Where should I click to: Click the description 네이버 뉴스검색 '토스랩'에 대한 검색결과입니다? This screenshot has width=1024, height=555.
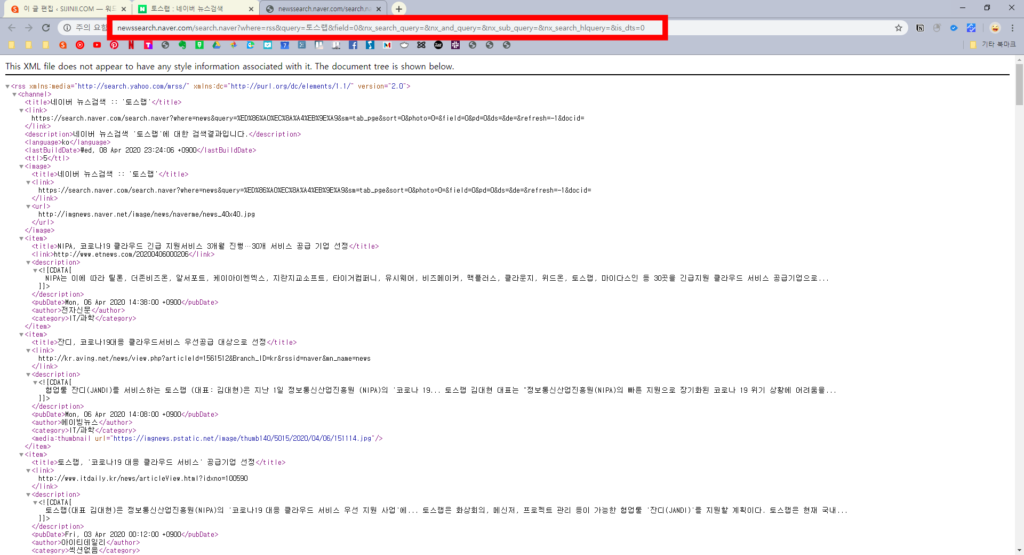coord(160,135)
